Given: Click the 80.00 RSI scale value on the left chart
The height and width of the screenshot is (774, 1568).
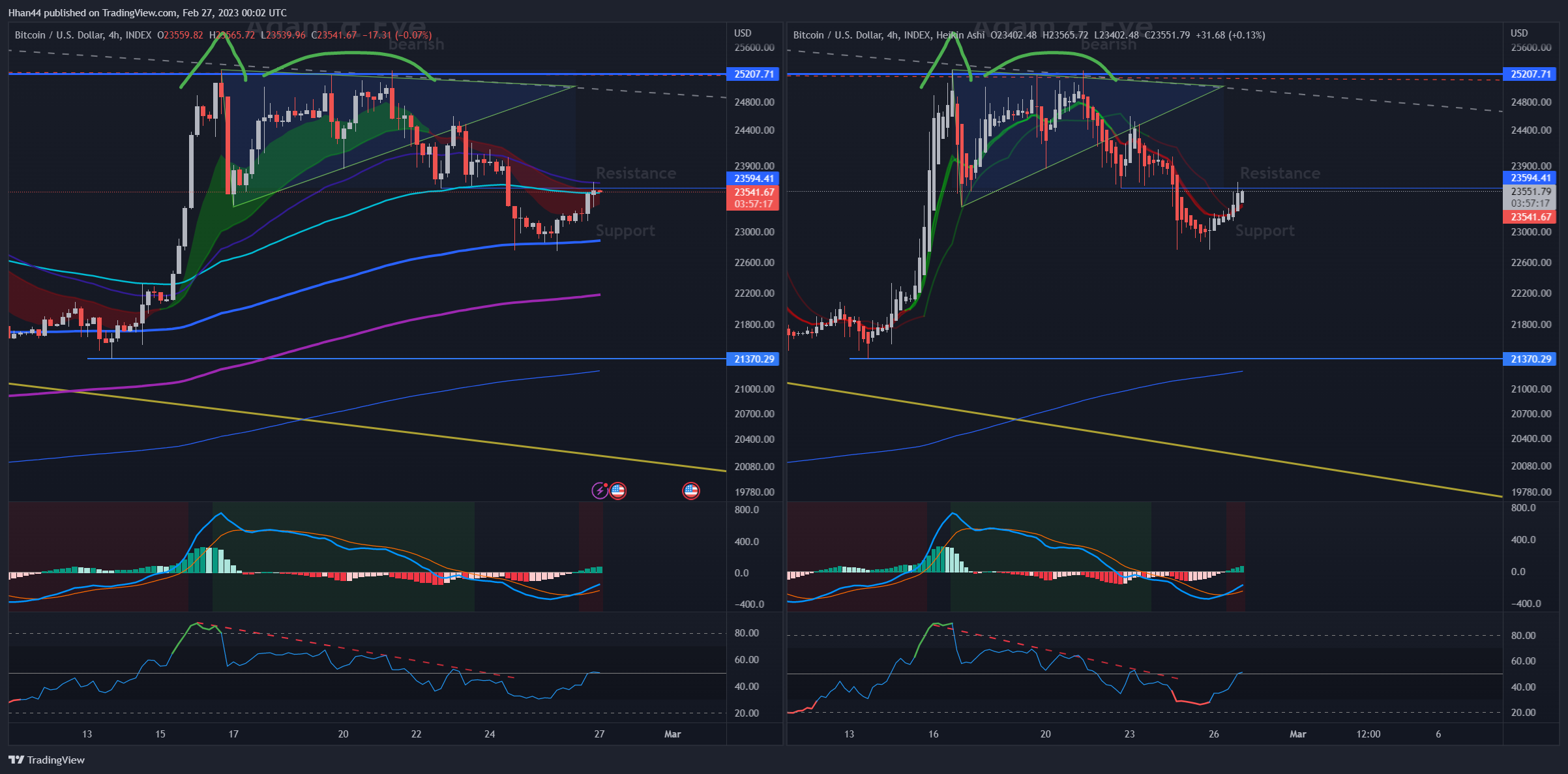Looking at the screenshot, I should (747, 633).
